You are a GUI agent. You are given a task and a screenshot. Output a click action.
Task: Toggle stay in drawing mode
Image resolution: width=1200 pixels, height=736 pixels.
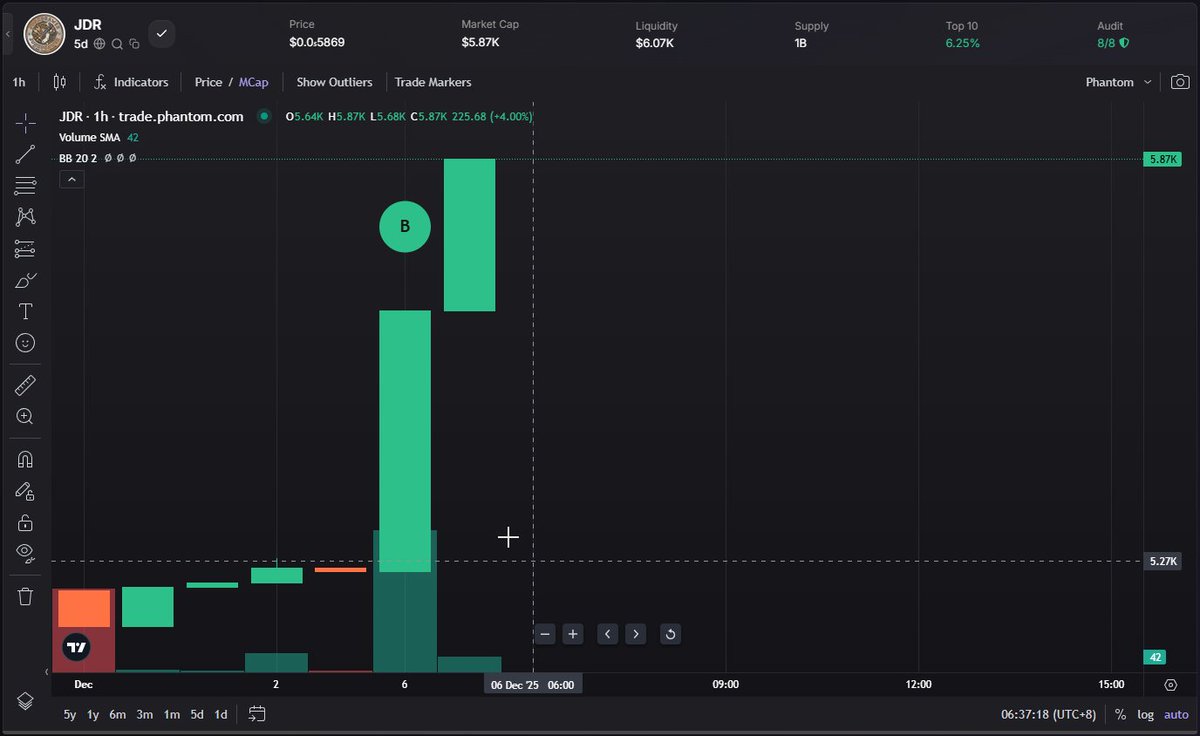pyautogui.click(x=25, y=491)
